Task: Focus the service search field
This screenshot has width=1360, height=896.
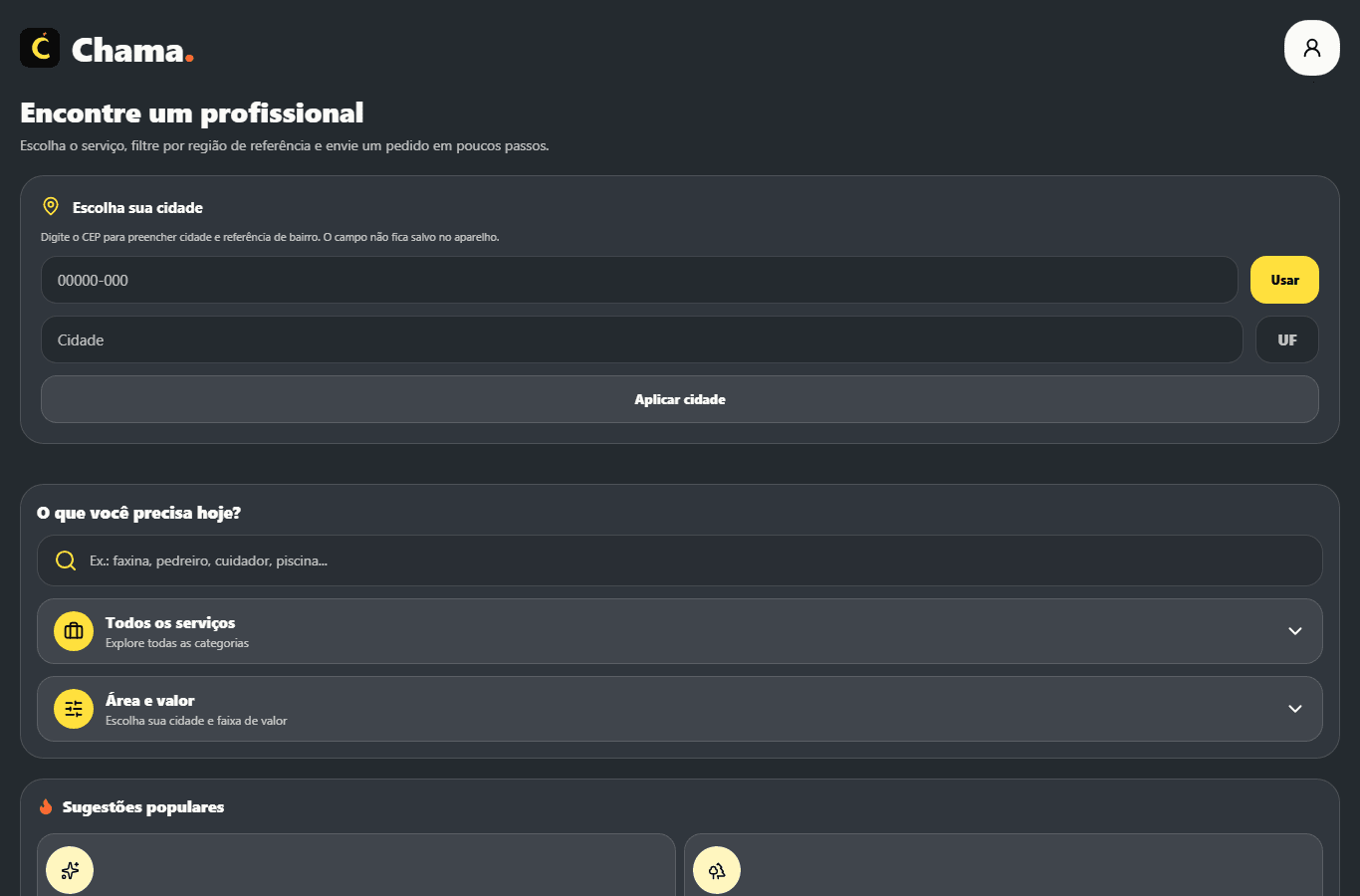Action: 680,560
